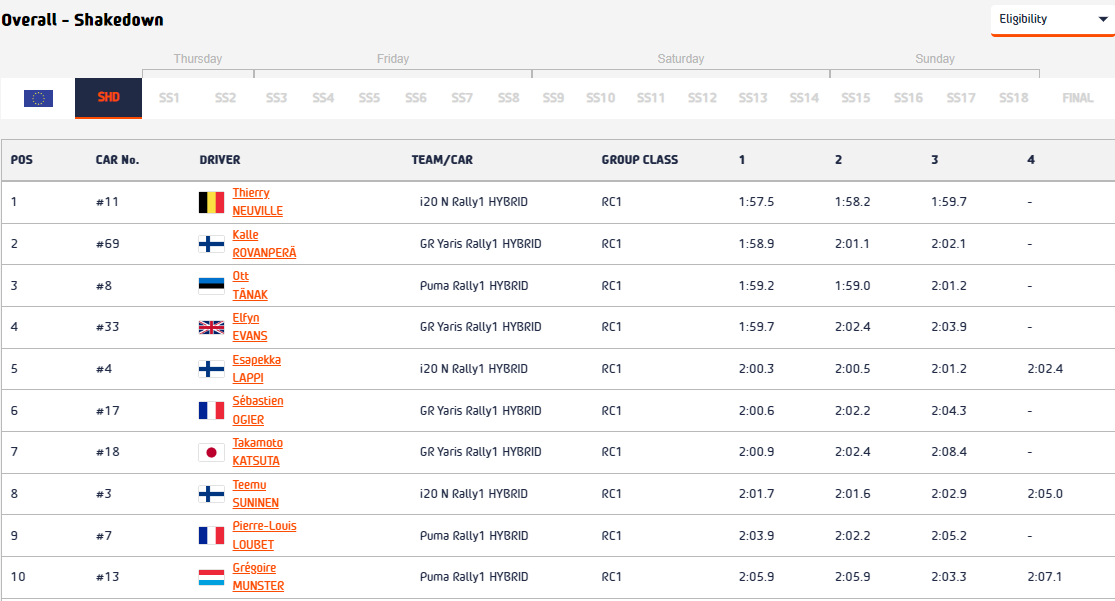Open the Eligibility dropdown
1115x601 pixels.
(1052, 20)
